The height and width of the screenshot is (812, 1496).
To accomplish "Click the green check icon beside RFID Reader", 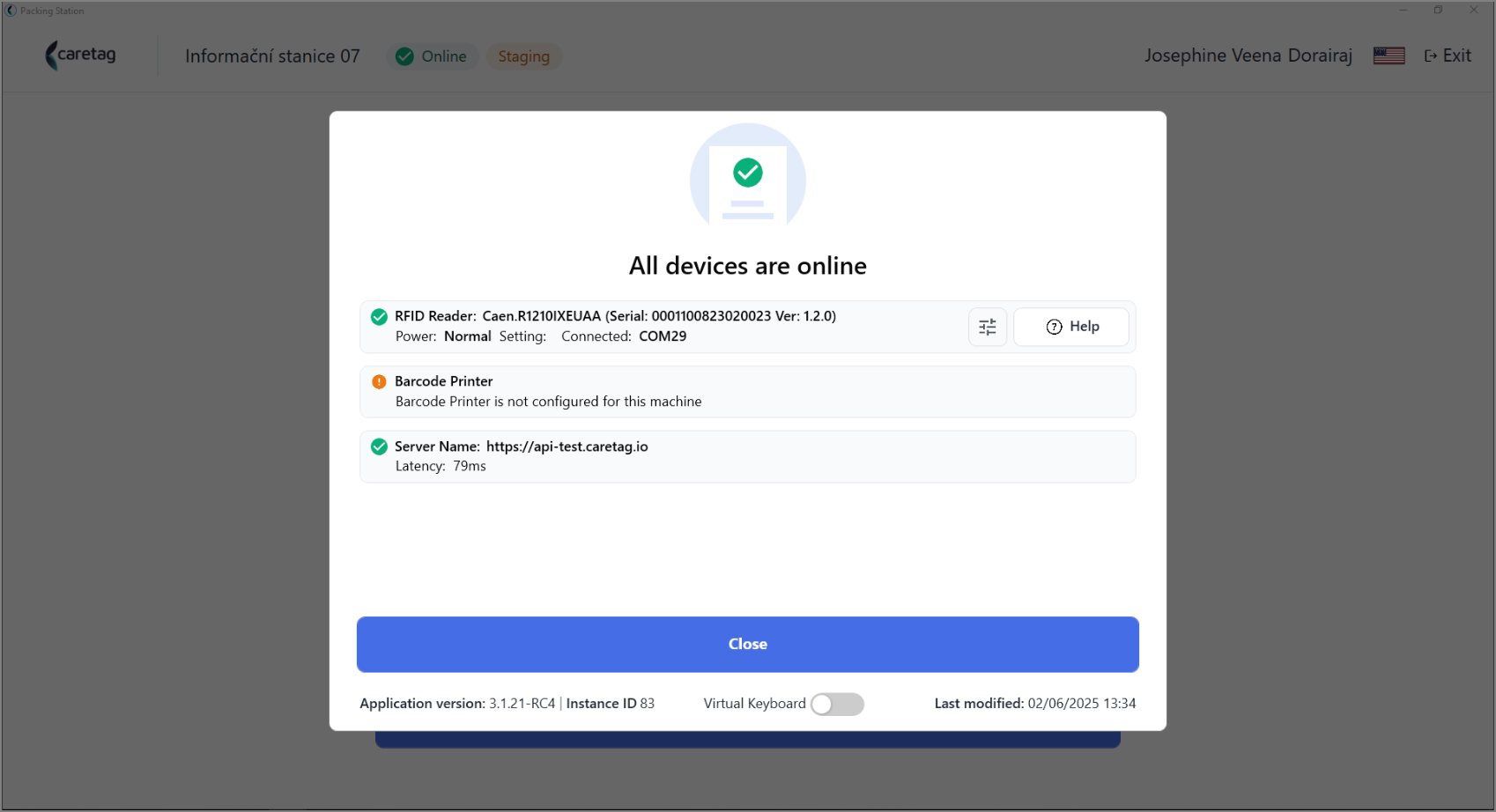I will (379, 316).
